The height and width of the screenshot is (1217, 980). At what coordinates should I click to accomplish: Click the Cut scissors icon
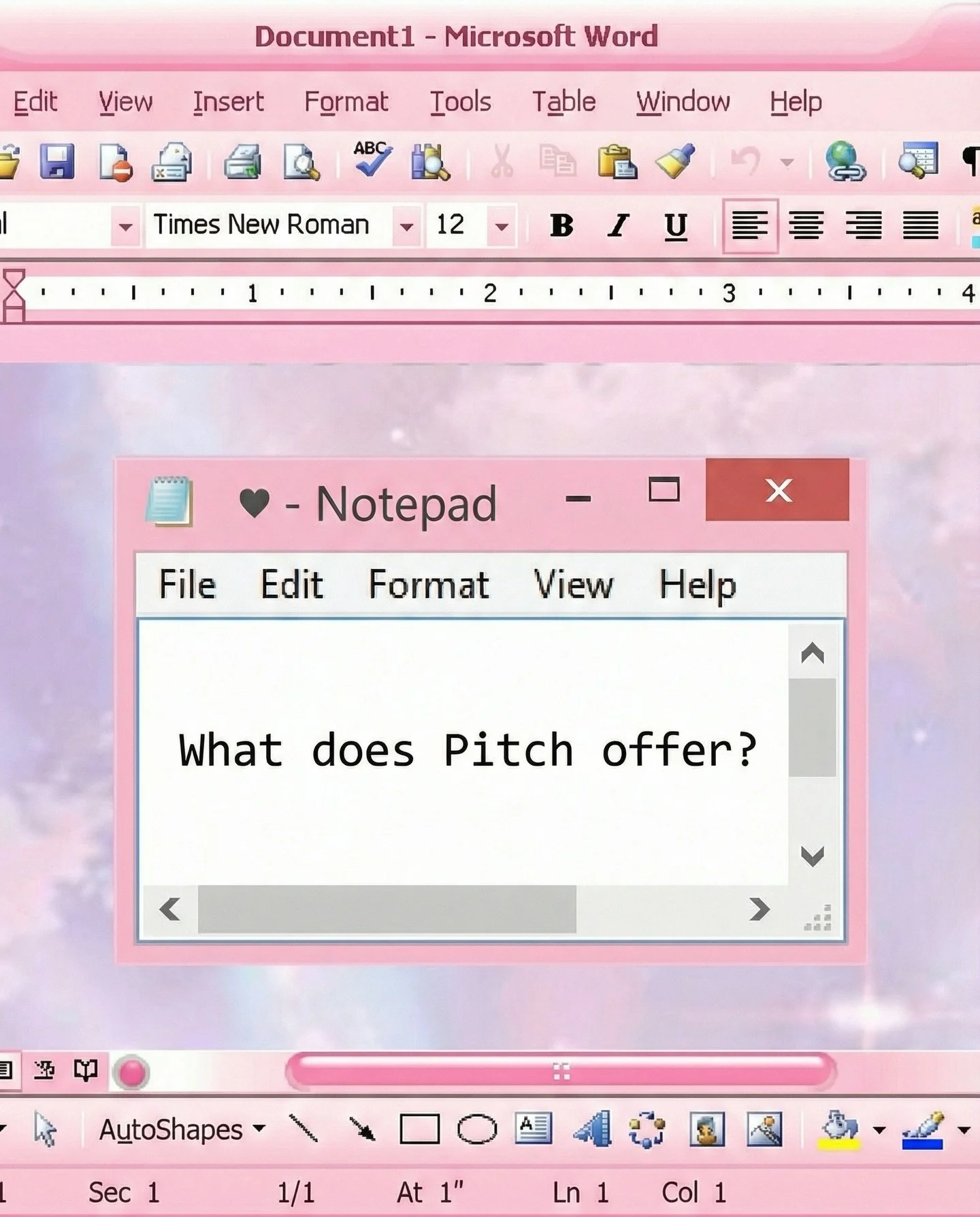point(502,162)
